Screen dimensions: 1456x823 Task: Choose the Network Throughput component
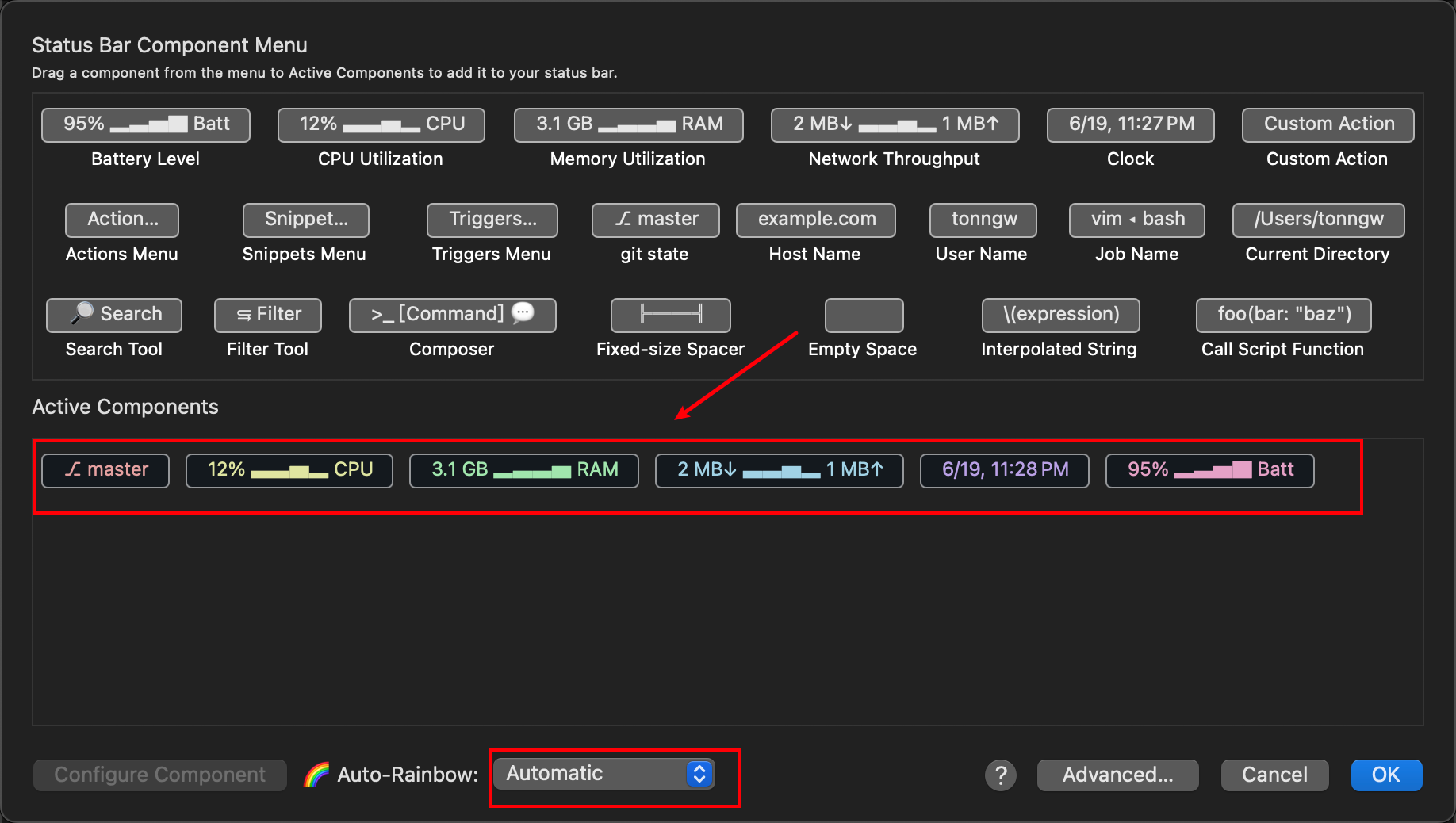(x=895, y=124)
